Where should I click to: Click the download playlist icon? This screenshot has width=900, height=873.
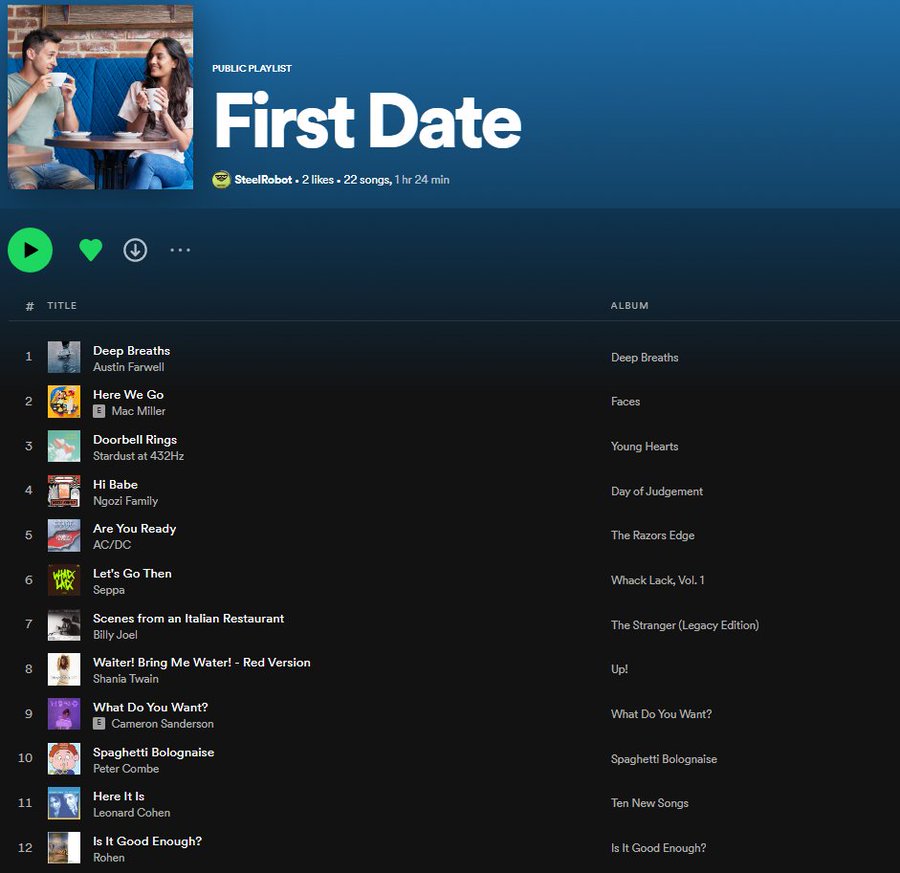click(x=135, y=250)
